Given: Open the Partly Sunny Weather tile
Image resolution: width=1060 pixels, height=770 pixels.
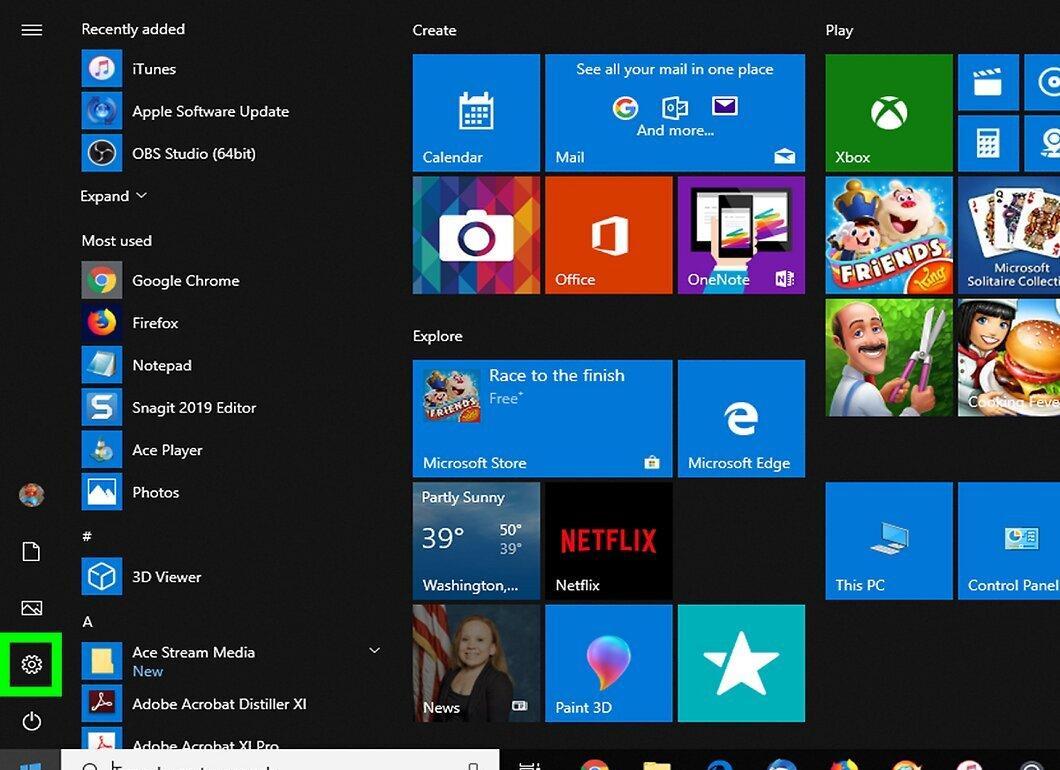Looking at the screenshot, I should click(476, 541).
